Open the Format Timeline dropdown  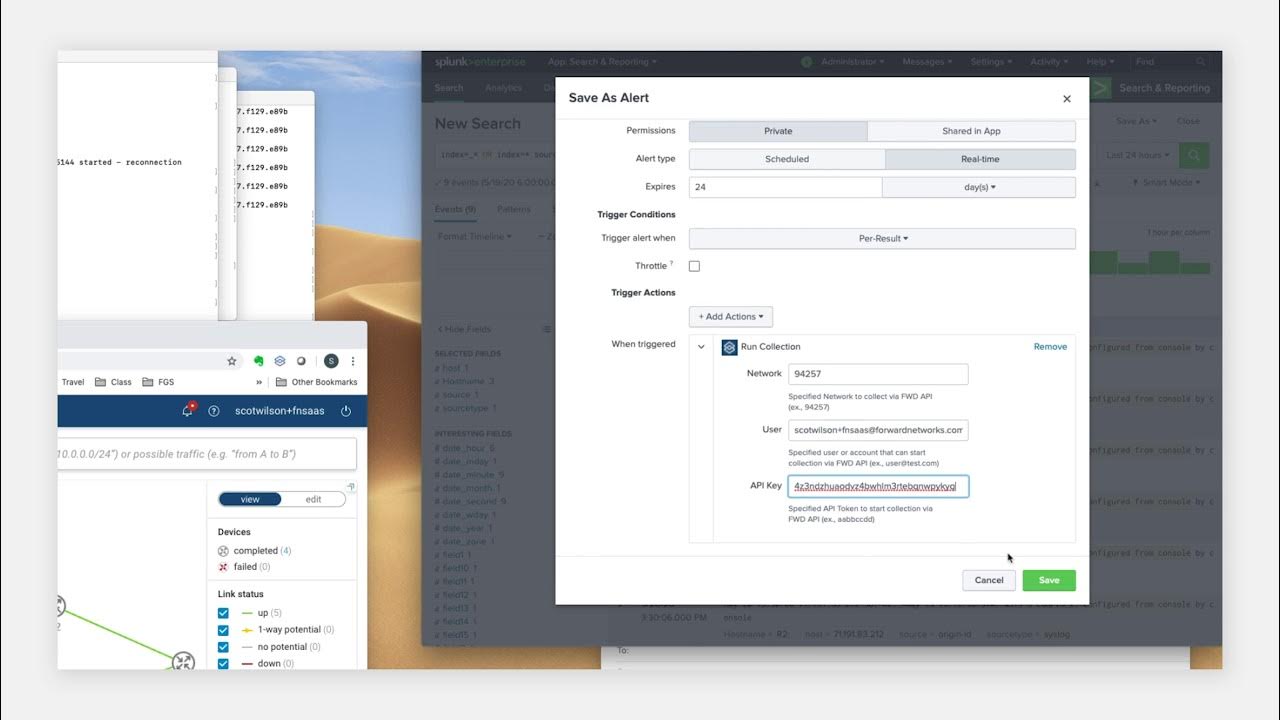pyautogui.click(x=475, y=236)
